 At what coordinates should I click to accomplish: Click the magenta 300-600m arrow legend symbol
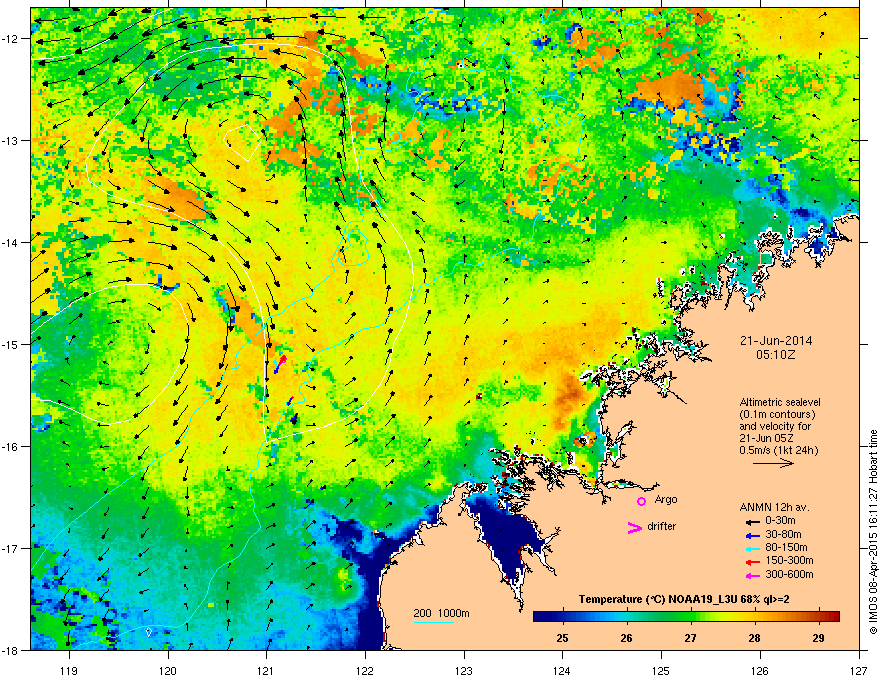pos(751,575)
